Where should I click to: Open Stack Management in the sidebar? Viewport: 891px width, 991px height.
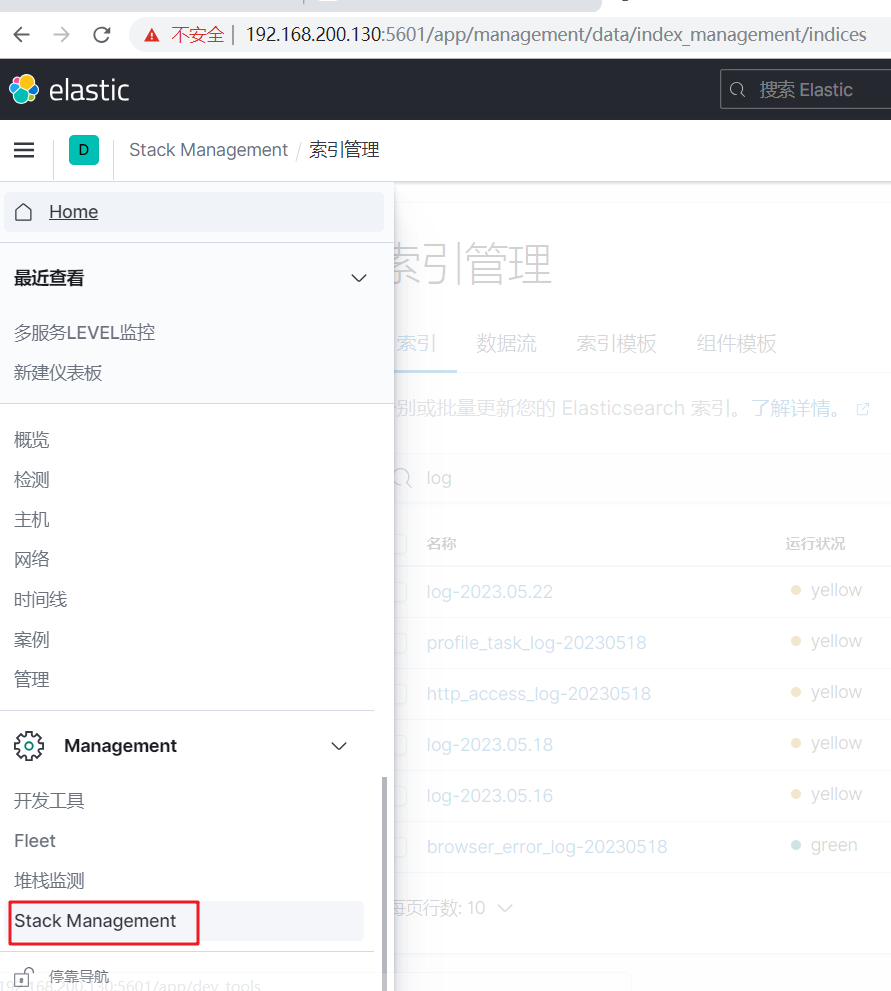[95, 921]
